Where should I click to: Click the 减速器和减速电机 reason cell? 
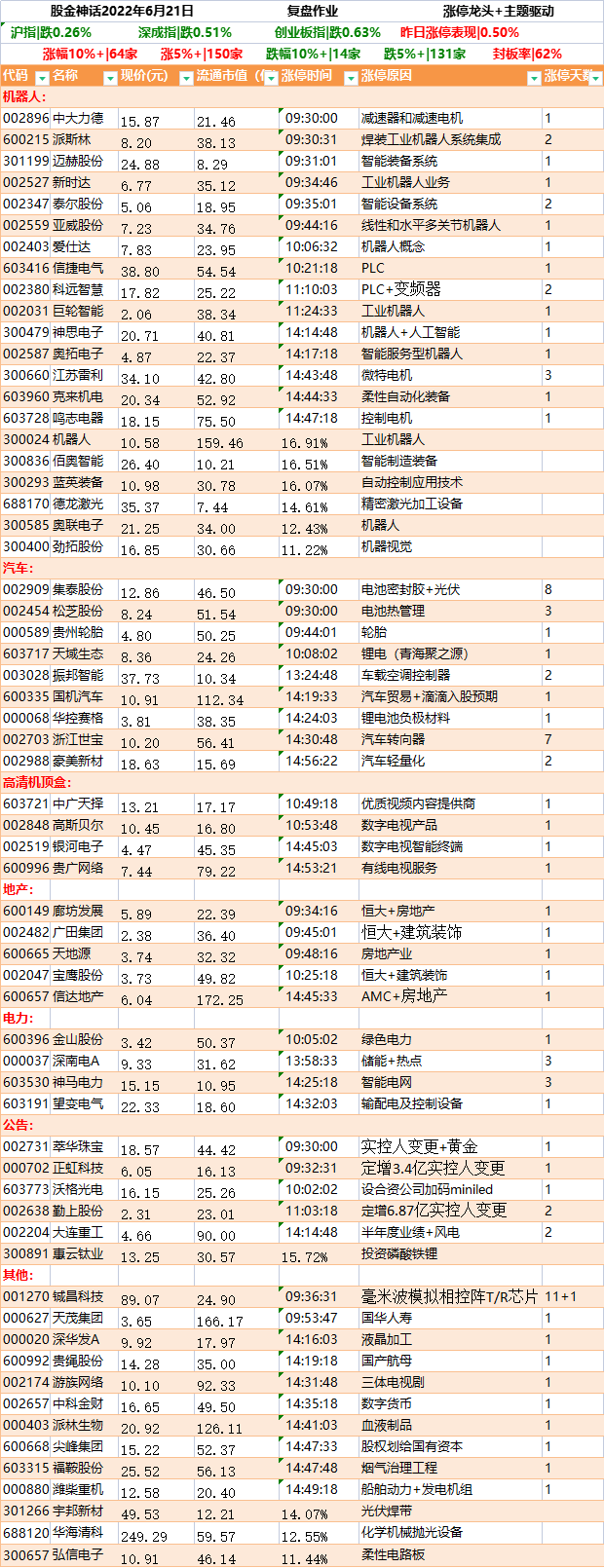[x=450, y=118]
